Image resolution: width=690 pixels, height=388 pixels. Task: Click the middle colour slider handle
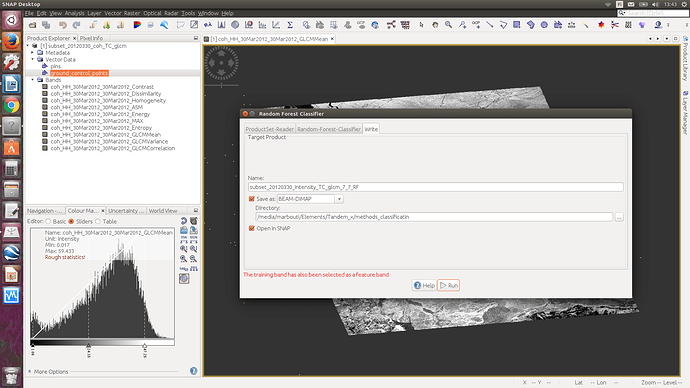click(88, 346)
